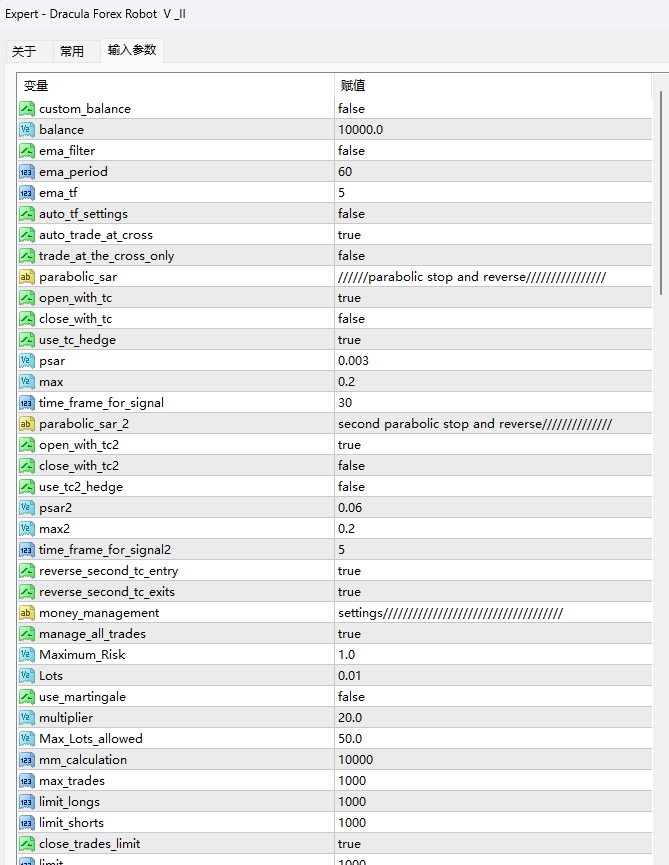Select the use_tc2_hedge variable name

tap(81, 487)
